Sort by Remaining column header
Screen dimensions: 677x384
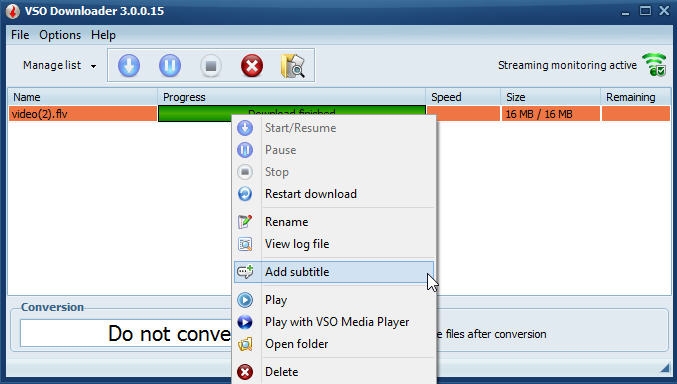click(x=636, y=97)
